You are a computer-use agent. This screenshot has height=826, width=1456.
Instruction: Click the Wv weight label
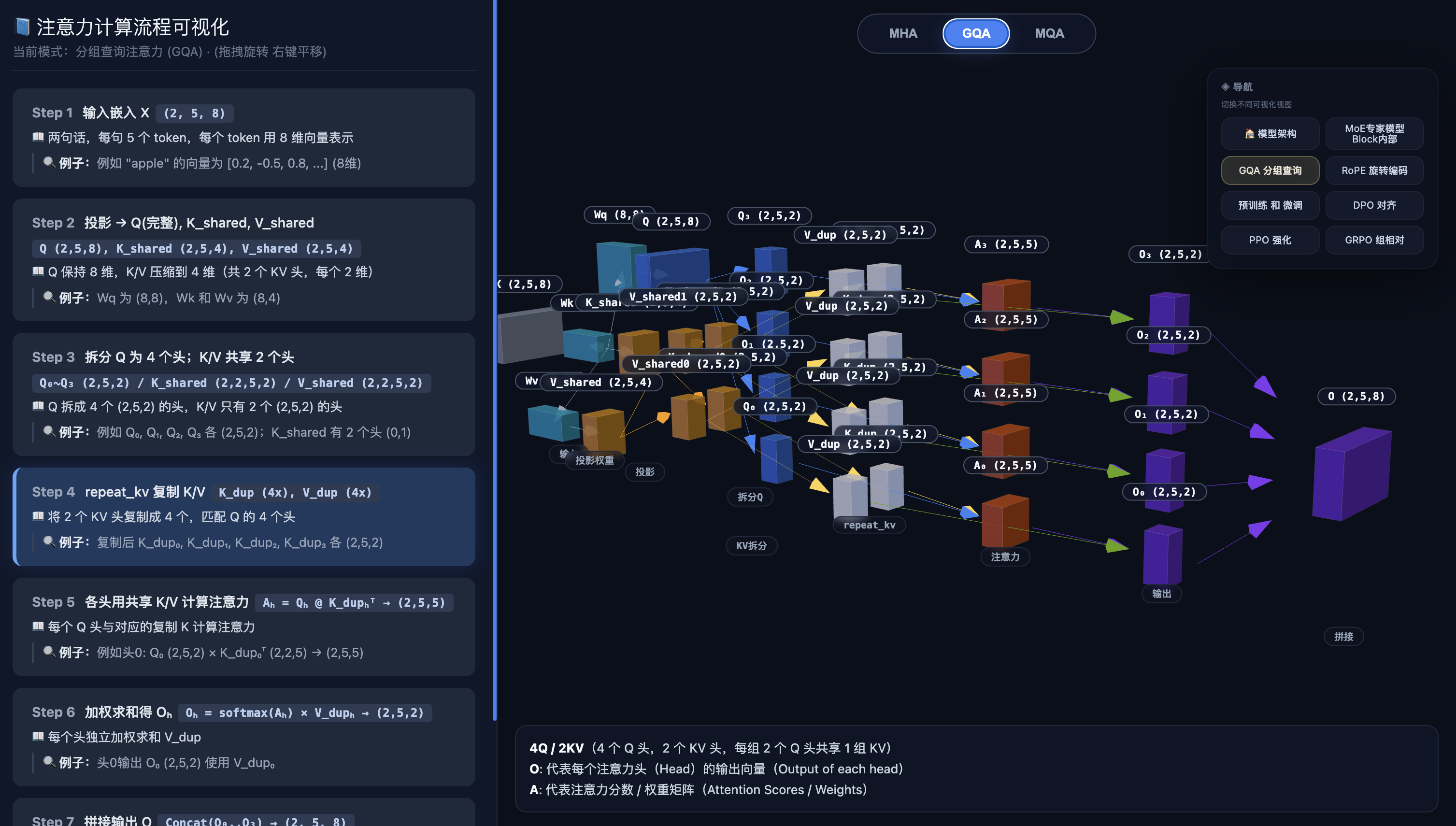[531, 381]
